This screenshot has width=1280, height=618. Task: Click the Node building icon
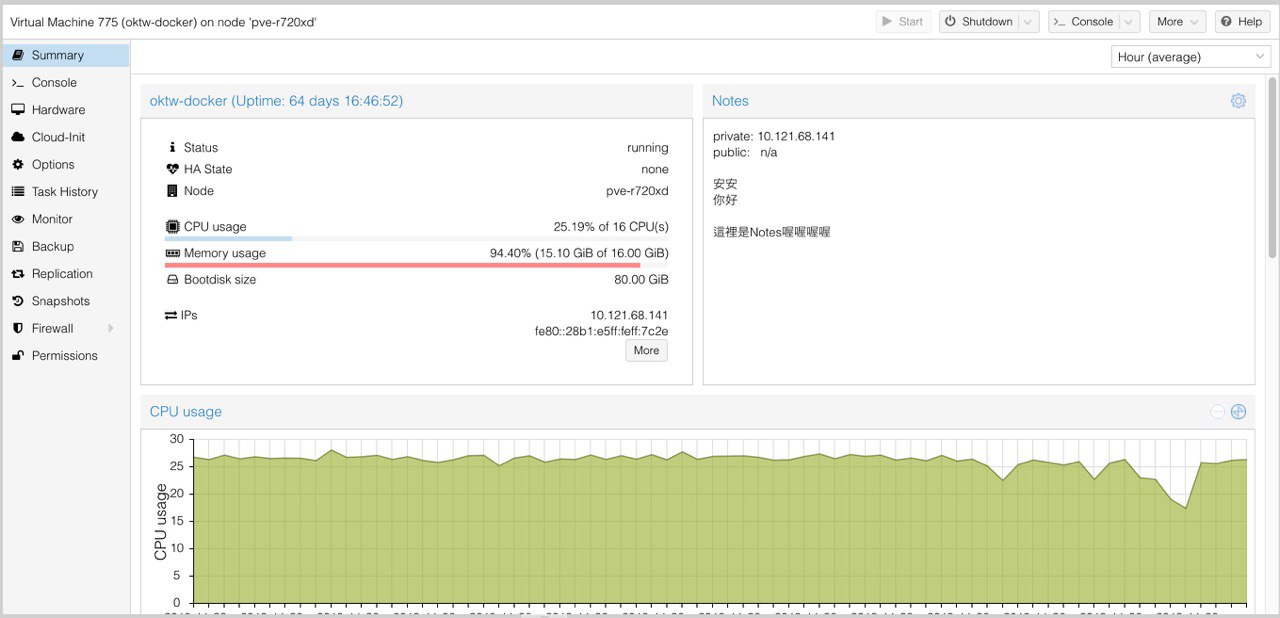[173, 191]
